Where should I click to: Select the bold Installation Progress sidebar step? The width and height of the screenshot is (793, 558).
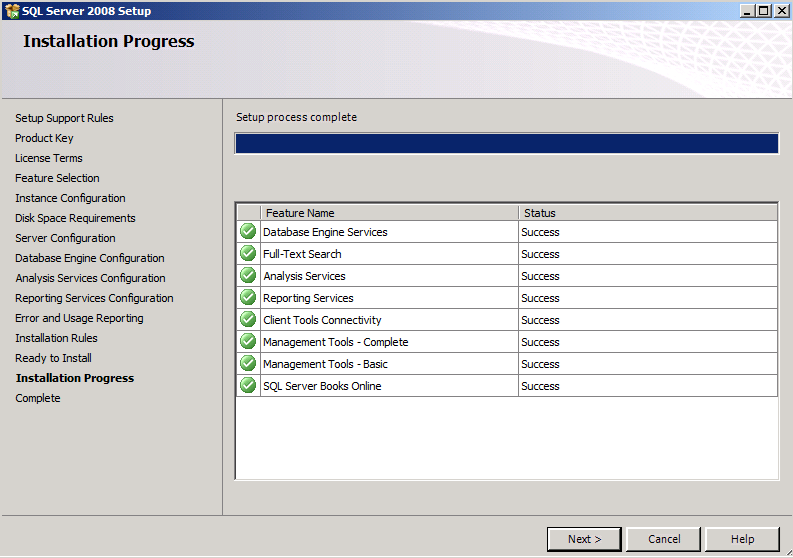coord(75,378)
